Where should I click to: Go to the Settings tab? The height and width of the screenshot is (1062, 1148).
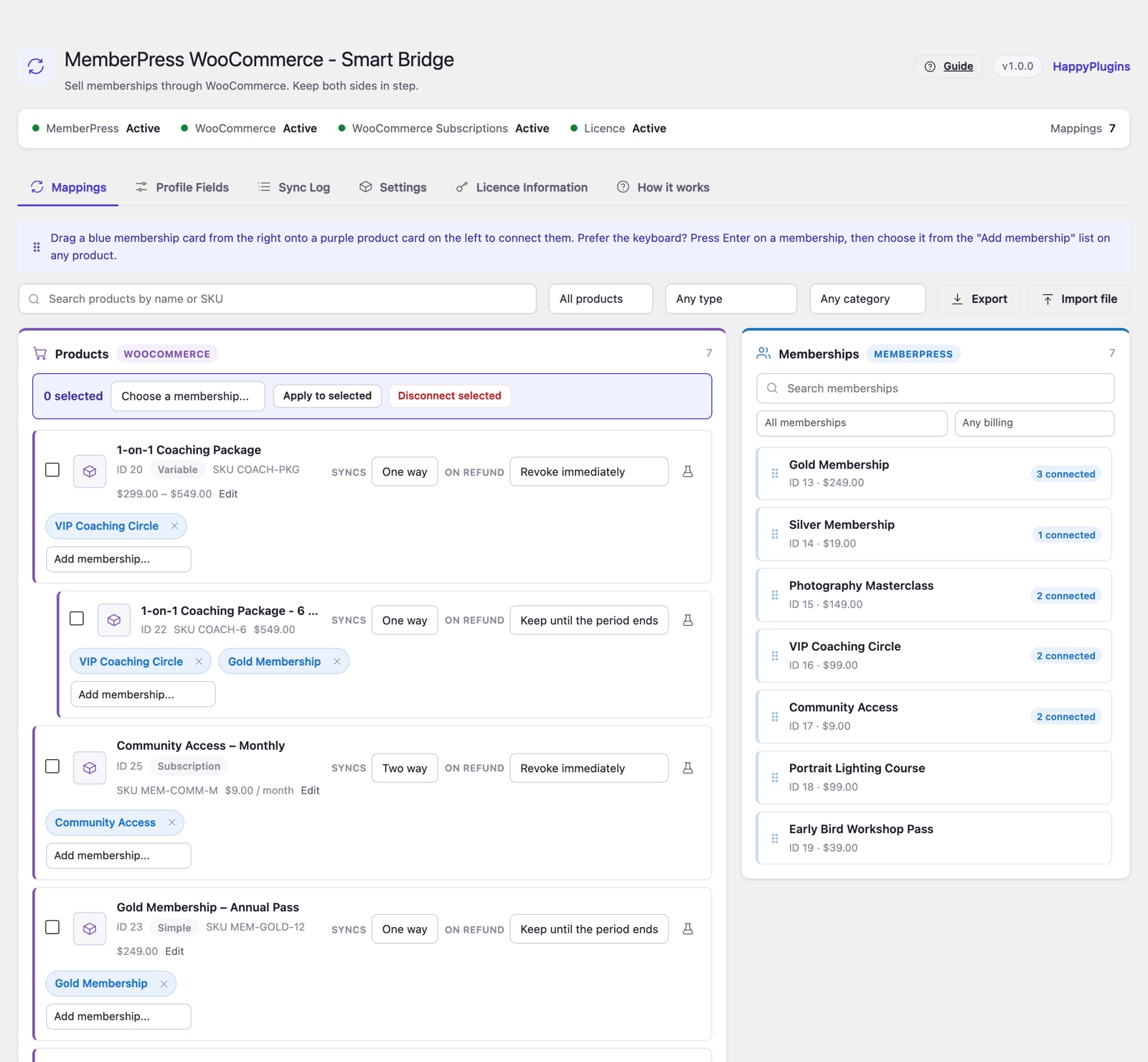point(393,187)
